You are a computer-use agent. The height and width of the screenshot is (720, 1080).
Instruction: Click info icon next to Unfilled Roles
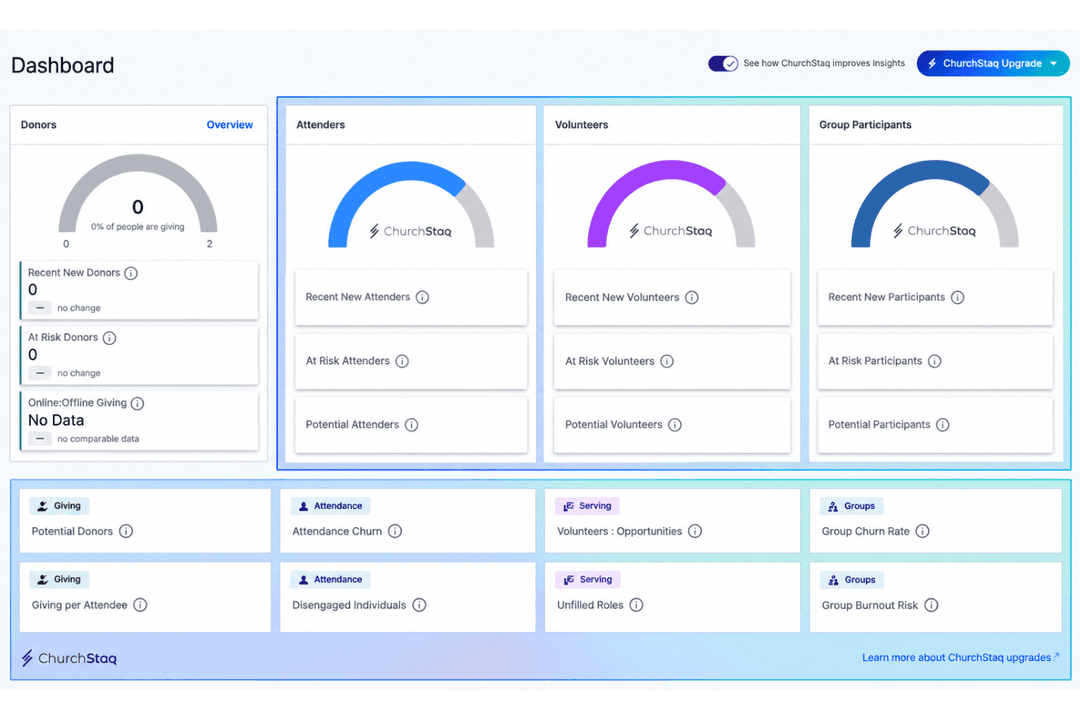coord(636,605)
